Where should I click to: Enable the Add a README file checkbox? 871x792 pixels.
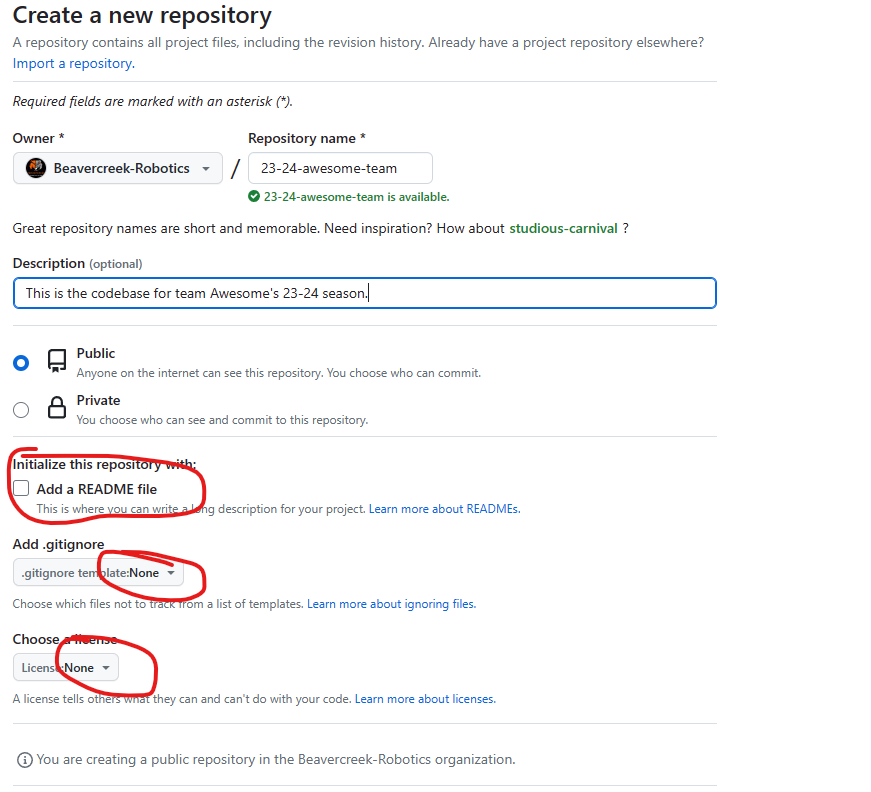21,487
